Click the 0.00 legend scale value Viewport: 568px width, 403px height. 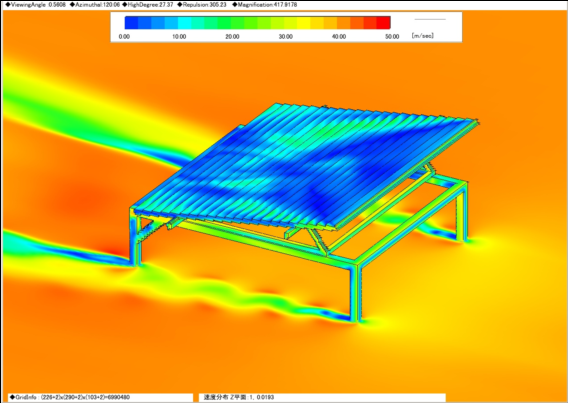pyautogui.click(x=124, y=37)
